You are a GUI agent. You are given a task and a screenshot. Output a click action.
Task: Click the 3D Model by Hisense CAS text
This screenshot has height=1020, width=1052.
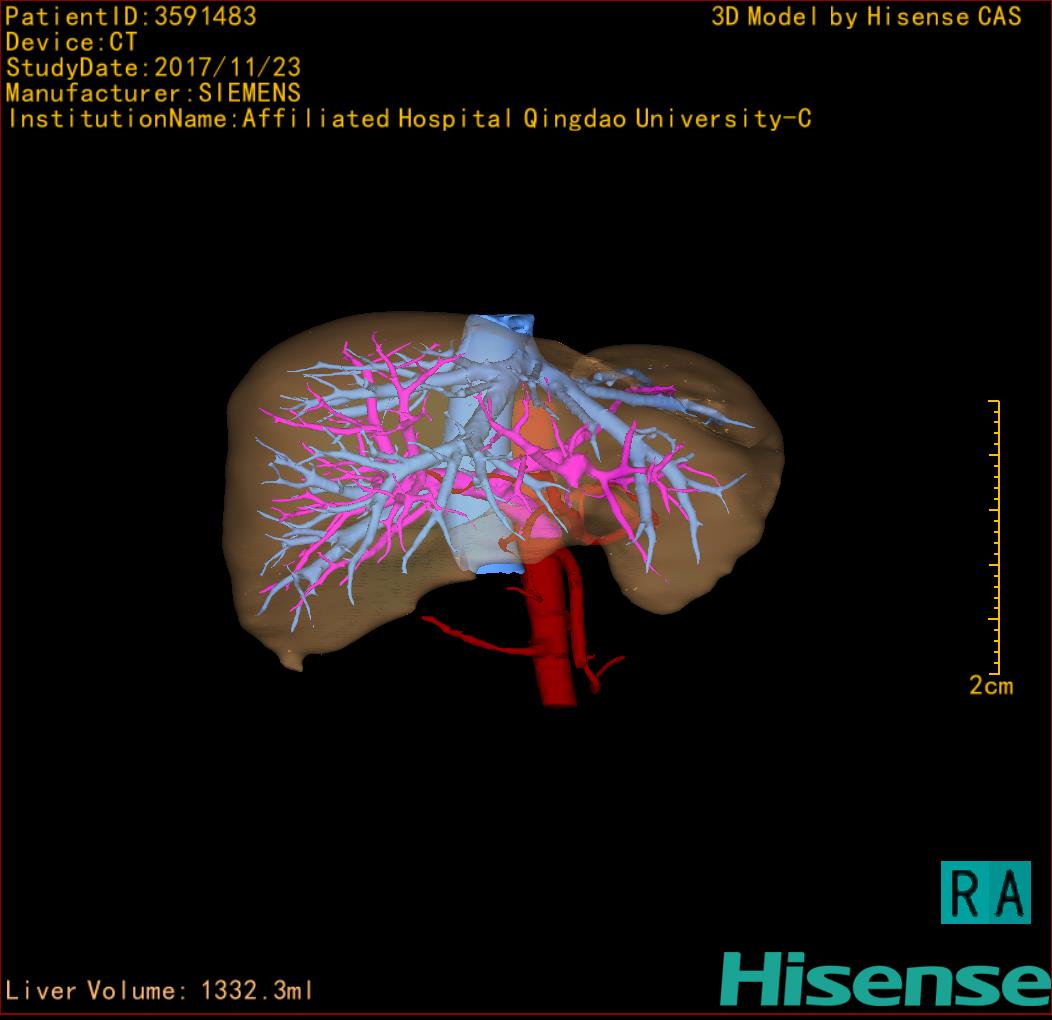[x=866, y=17]
